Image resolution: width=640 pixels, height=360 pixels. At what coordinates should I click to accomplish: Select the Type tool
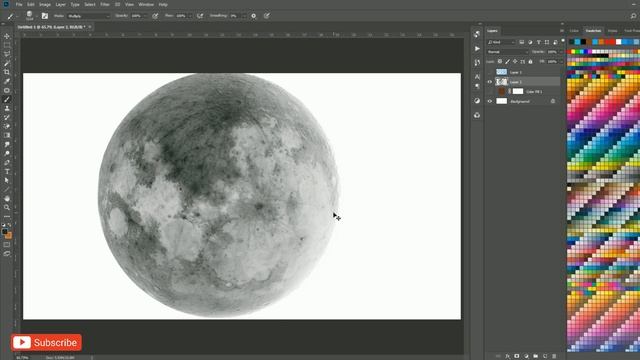tap(7, 171)
